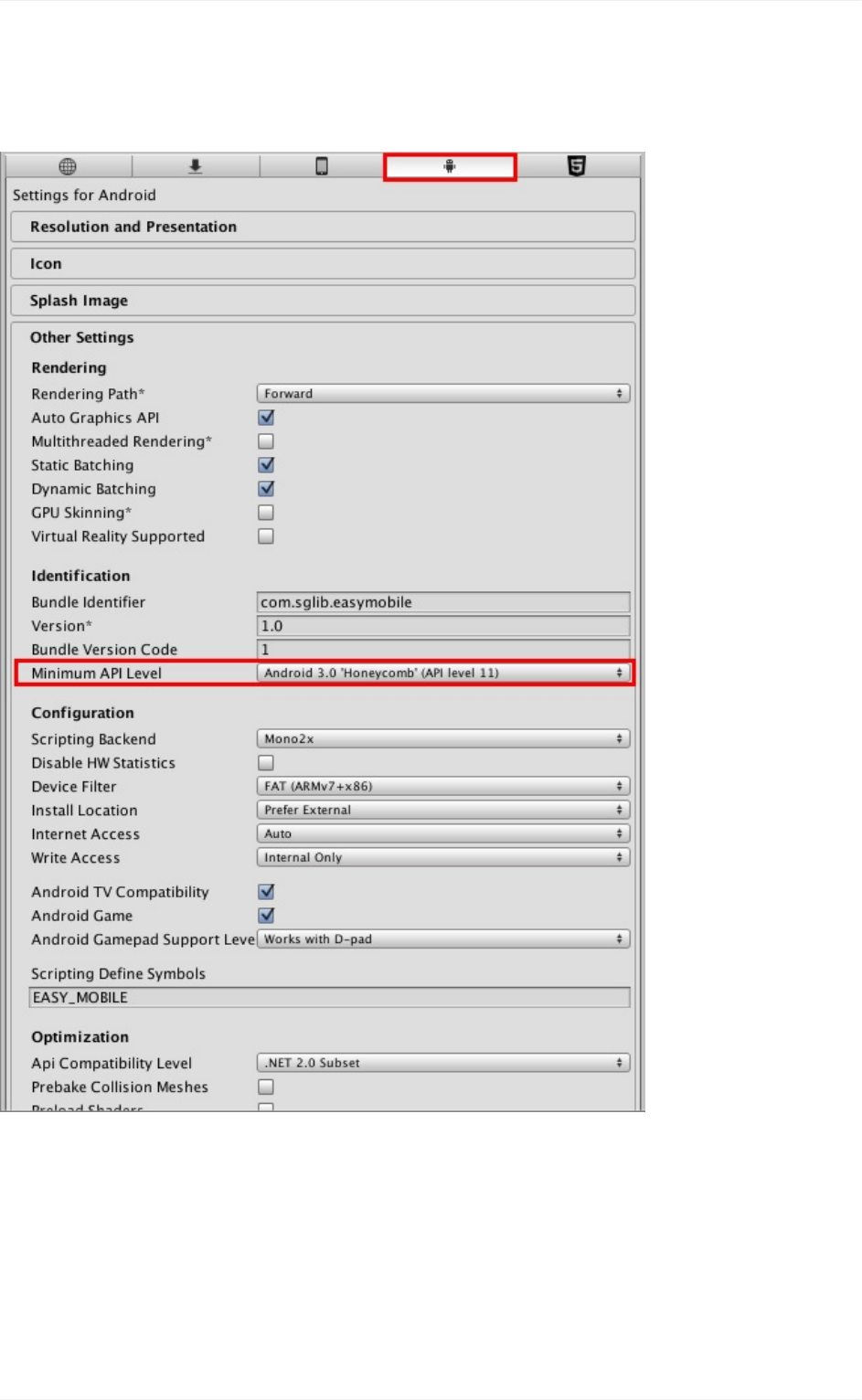The height and width of the screenshot is (1400, 862).
Task: Open the Install Location dropdown
Action: tap(443, 811)
